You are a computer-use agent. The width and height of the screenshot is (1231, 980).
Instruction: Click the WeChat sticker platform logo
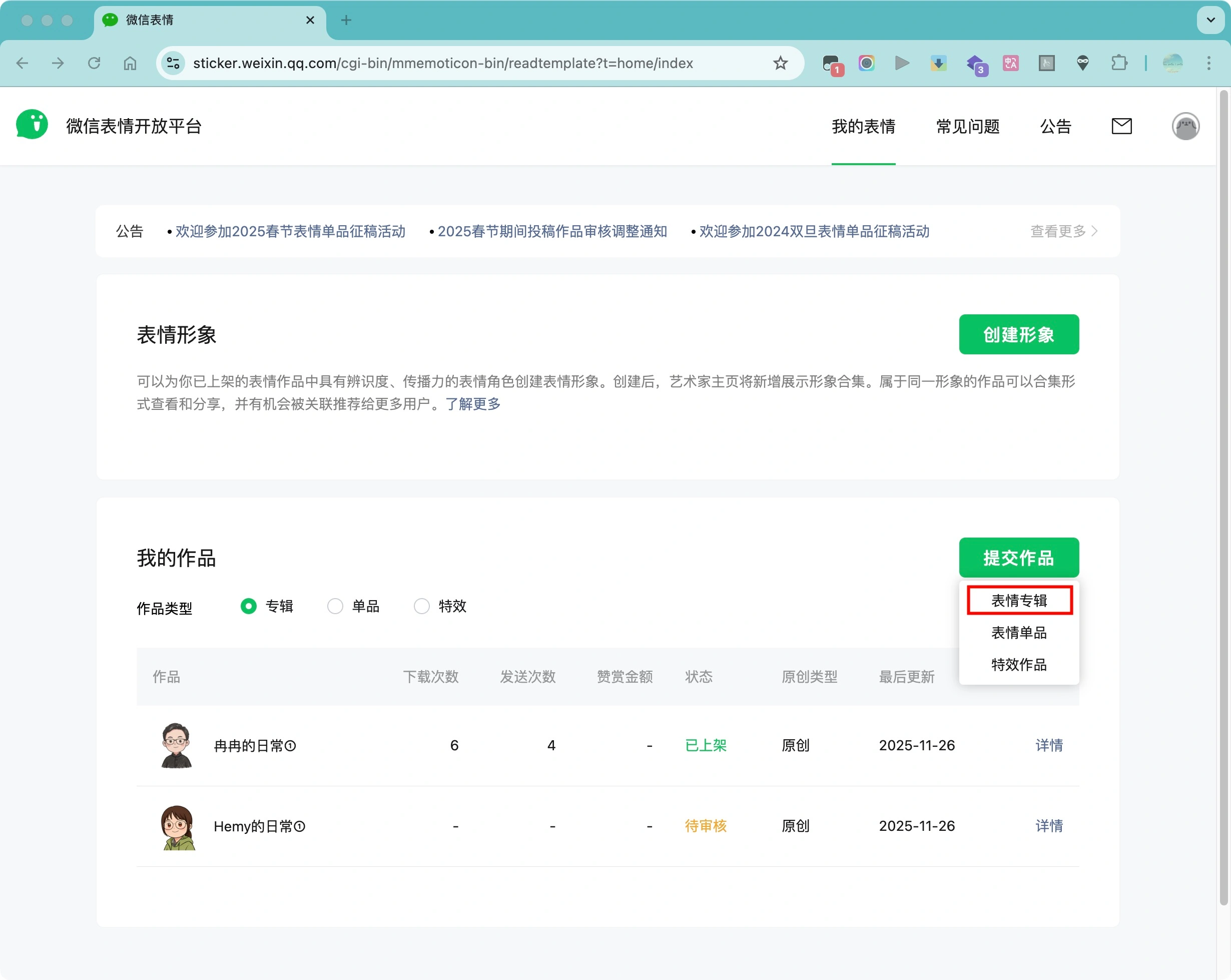click(32, 125)
